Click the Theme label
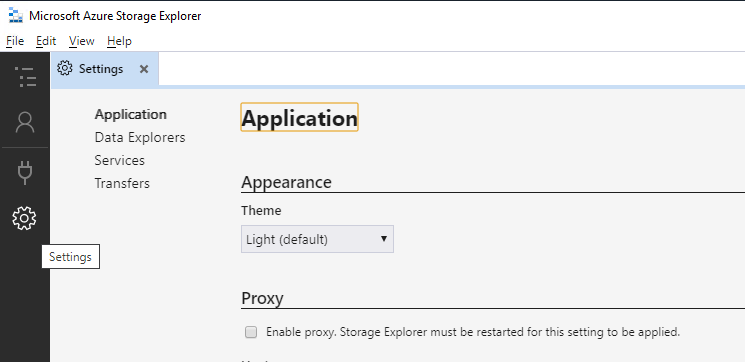Image resolution: width=745 pixels, height=362 pixels. point(261,210)
